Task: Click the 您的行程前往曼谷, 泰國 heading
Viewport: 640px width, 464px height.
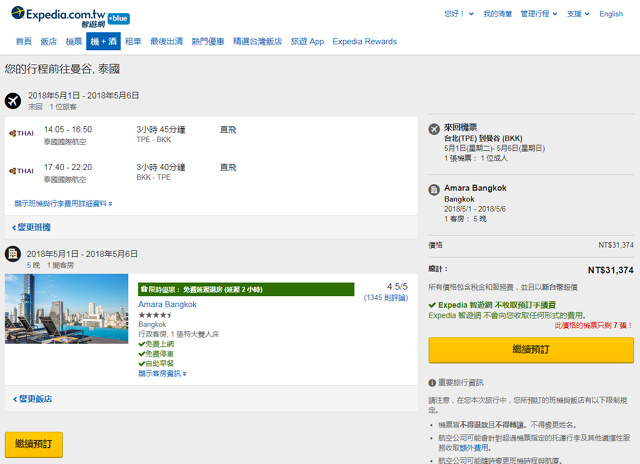Action: point(62,69)
